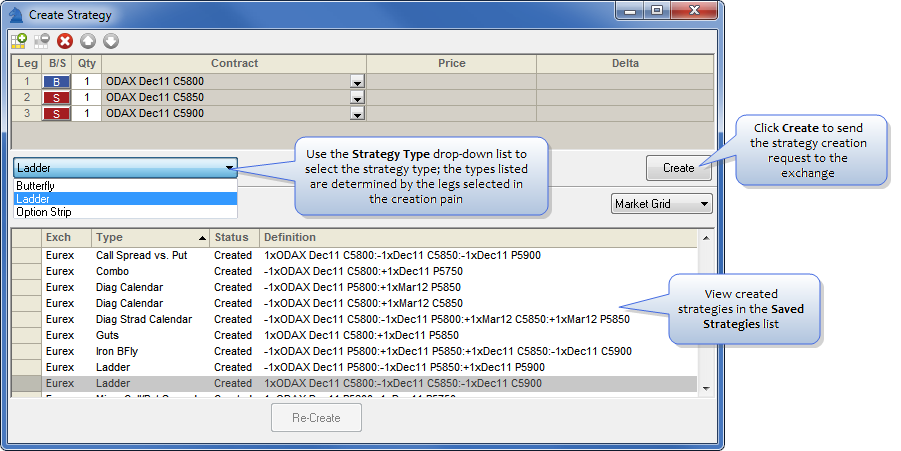The width and height of the screenshot is (901, 451).
Task: Select the Diag Calendar row with C5800:+1xMar12 C5850
Action: [355, 303]
